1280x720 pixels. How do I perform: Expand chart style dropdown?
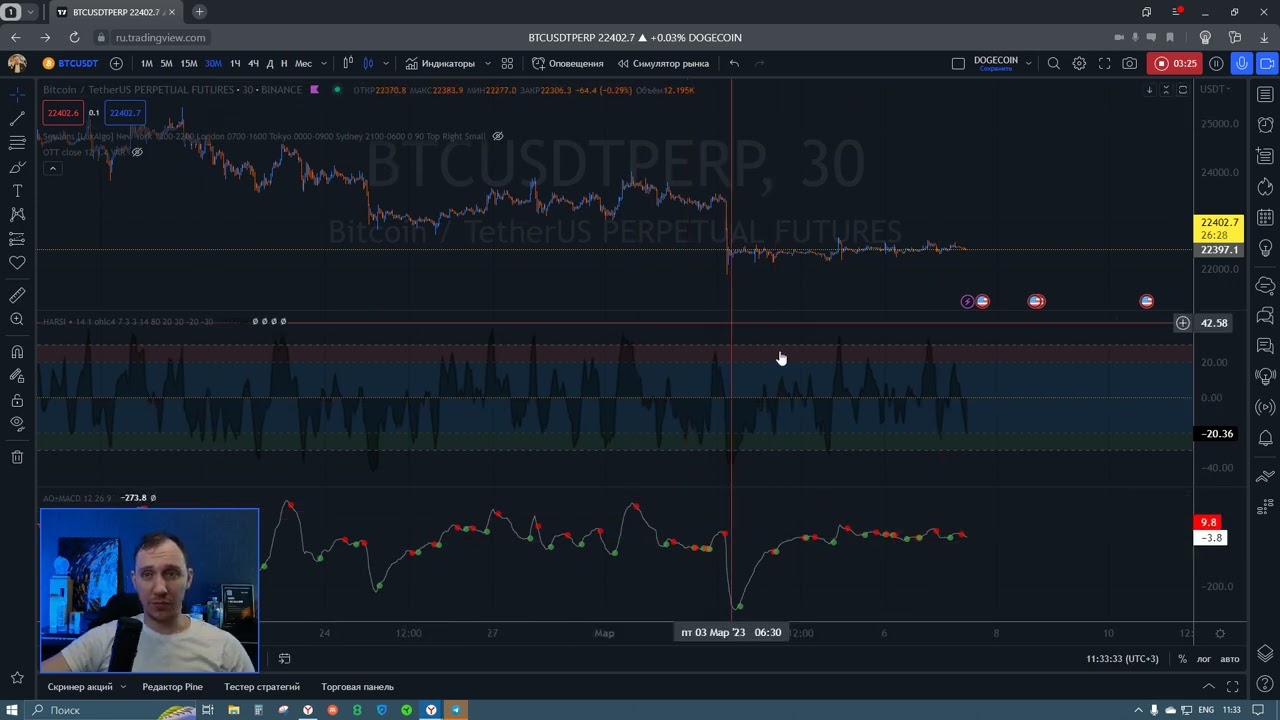[385, 63]
